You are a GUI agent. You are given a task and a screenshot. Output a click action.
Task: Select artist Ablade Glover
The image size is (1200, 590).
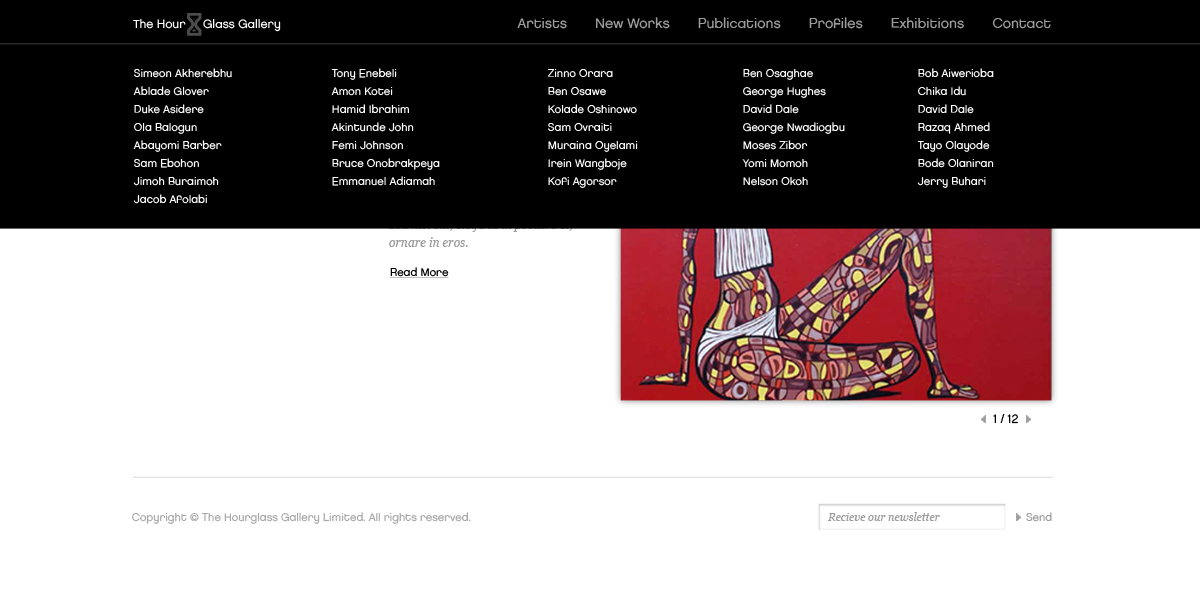pyautogui.click(x=171, y=91)
